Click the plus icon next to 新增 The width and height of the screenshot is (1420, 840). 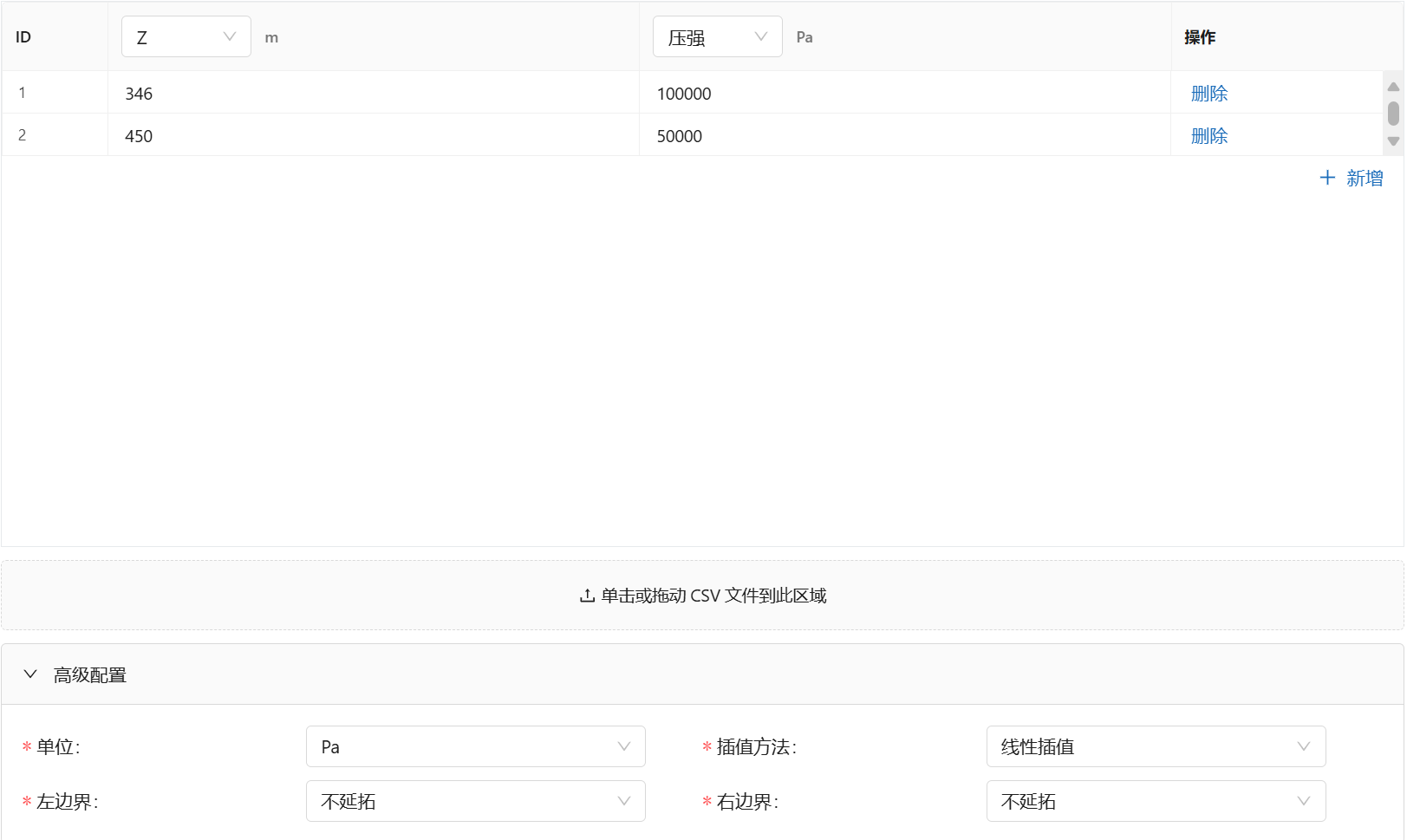pyautogui.click(x=1327, y=178)
